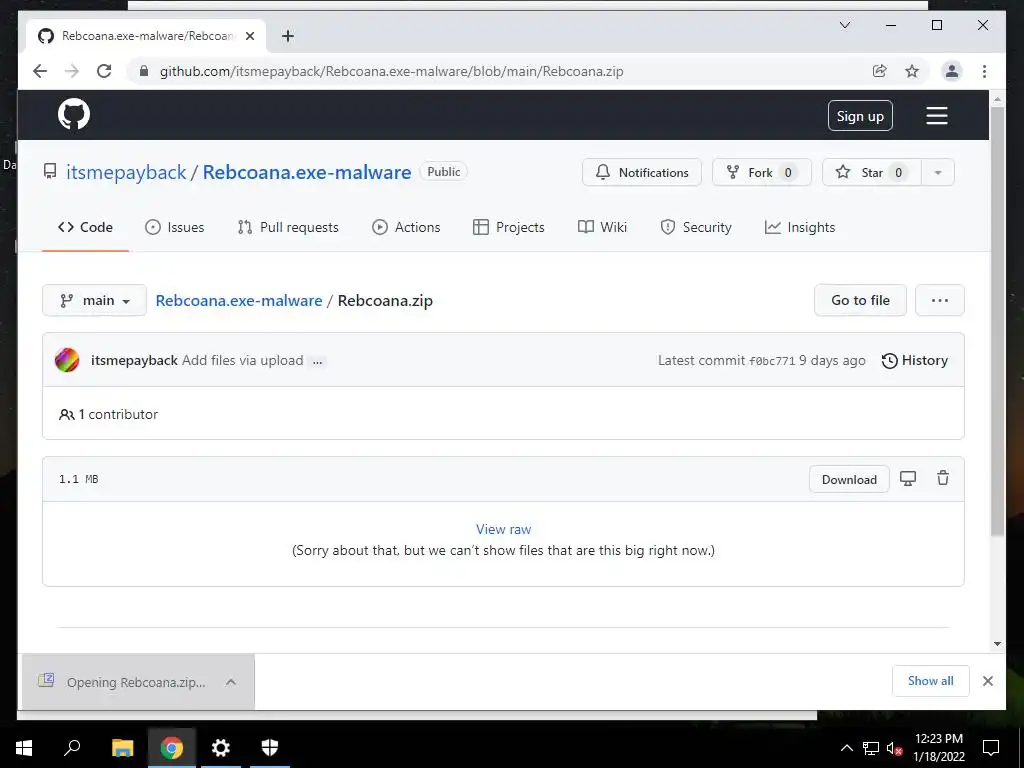Expand the commit message ellipsis
Image resolution: width=1024 pixels, height=768 pixels.
(x=317, y=361)
